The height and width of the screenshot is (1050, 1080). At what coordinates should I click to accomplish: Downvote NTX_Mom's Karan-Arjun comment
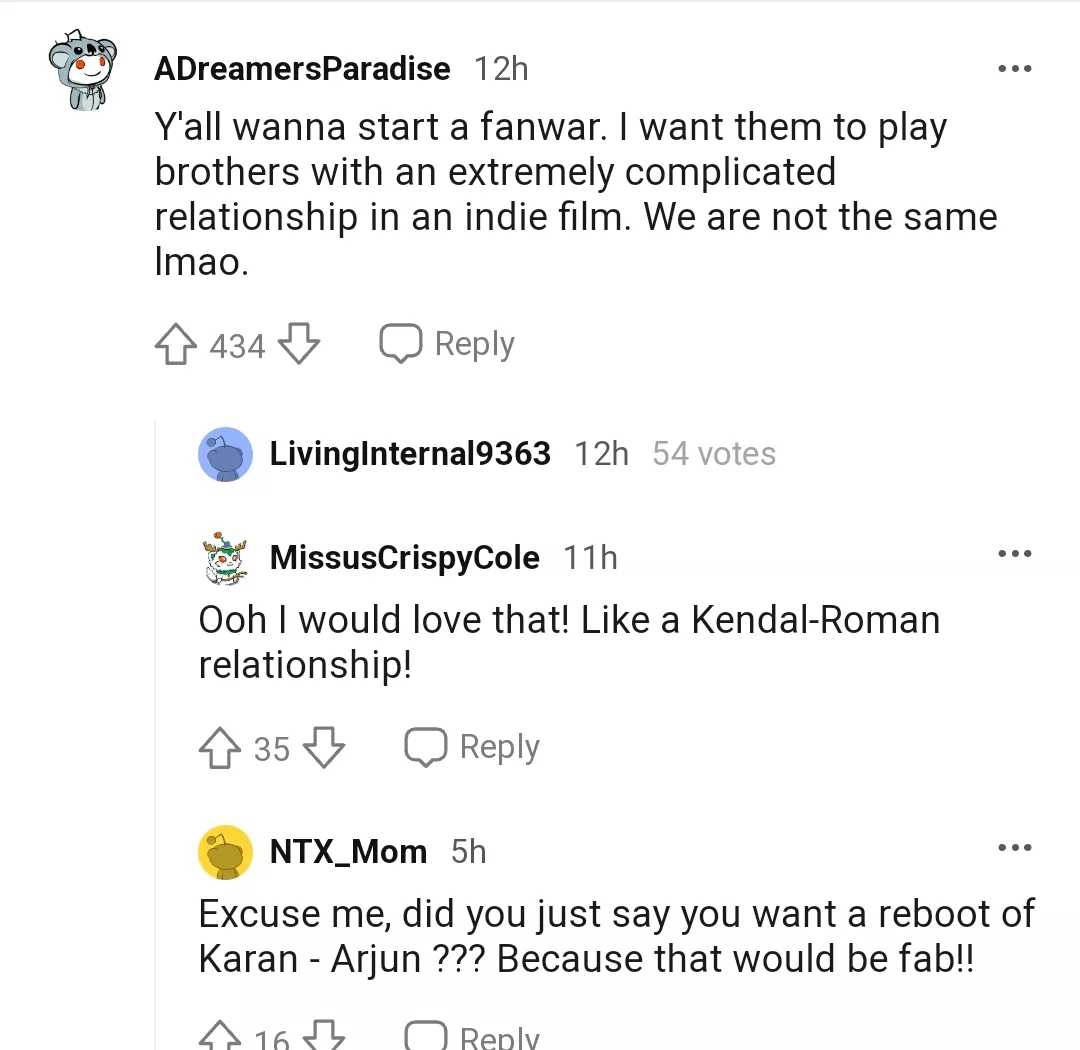click(323, 1038)
